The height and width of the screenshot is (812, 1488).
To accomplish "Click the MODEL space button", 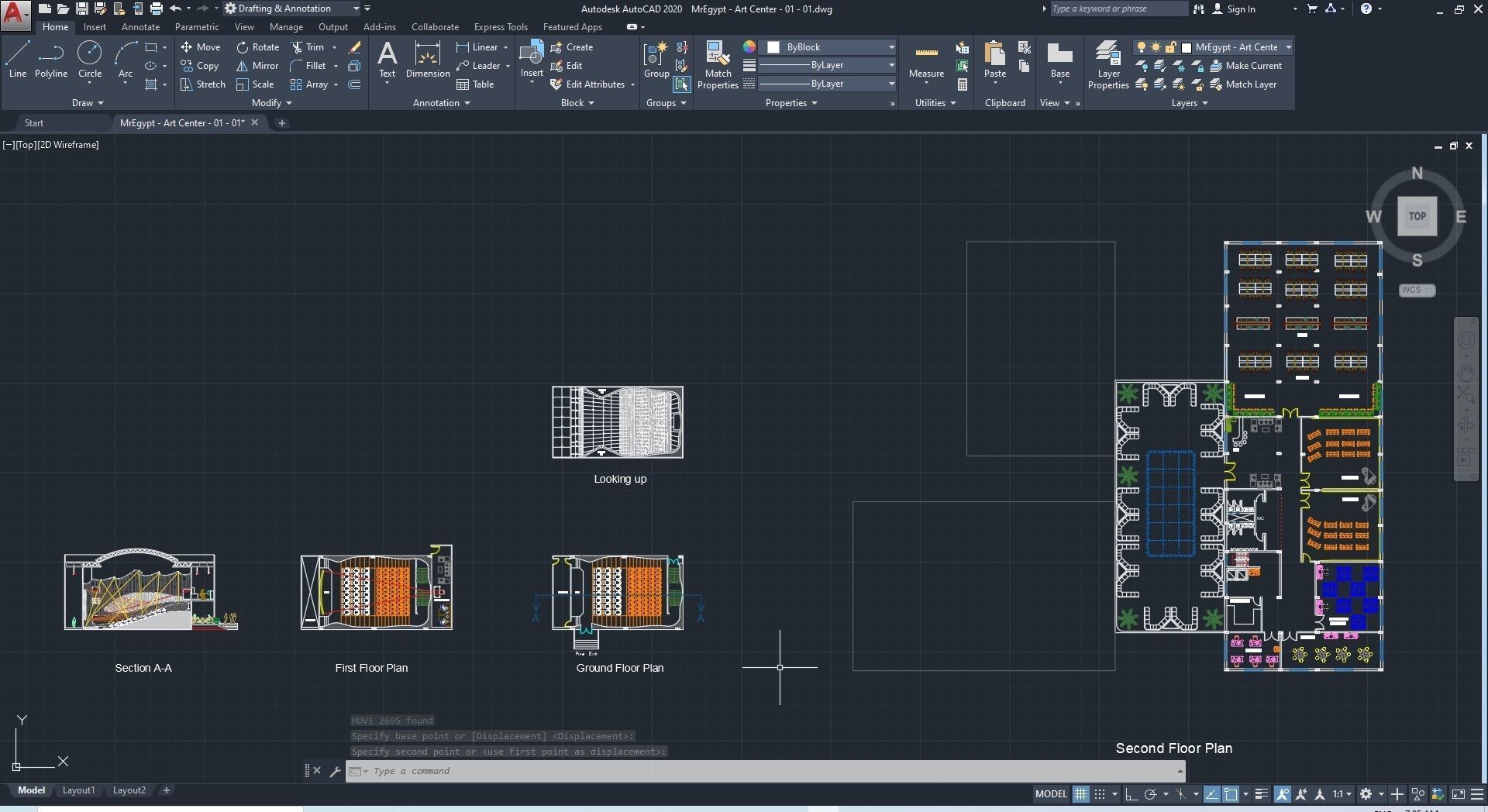I will pos(1051,794).
